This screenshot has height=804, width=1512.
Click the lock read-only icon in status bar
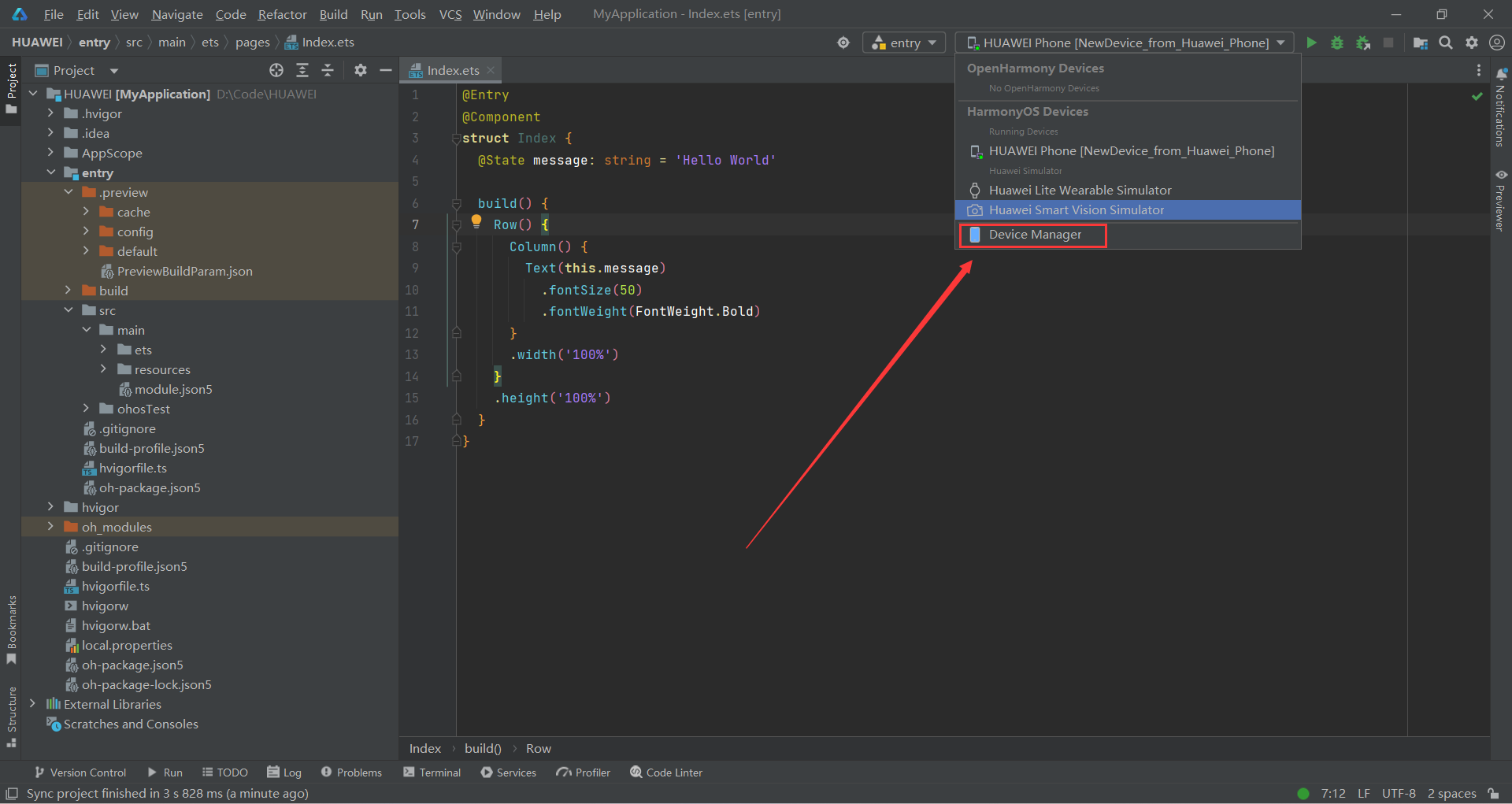pos(1493,793)
